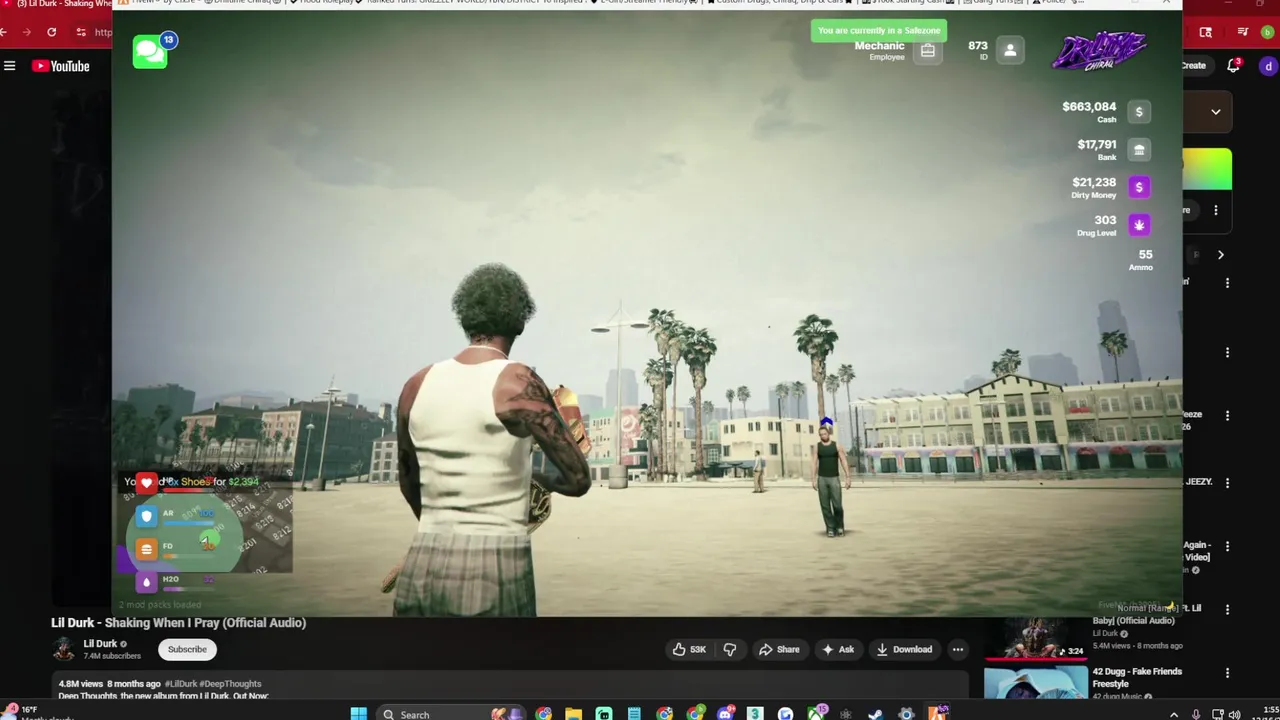This screenshot has width=1280, height=720.
Task: Click the 'You are currently in a Safezone' banner
Action: click(879, 31)
